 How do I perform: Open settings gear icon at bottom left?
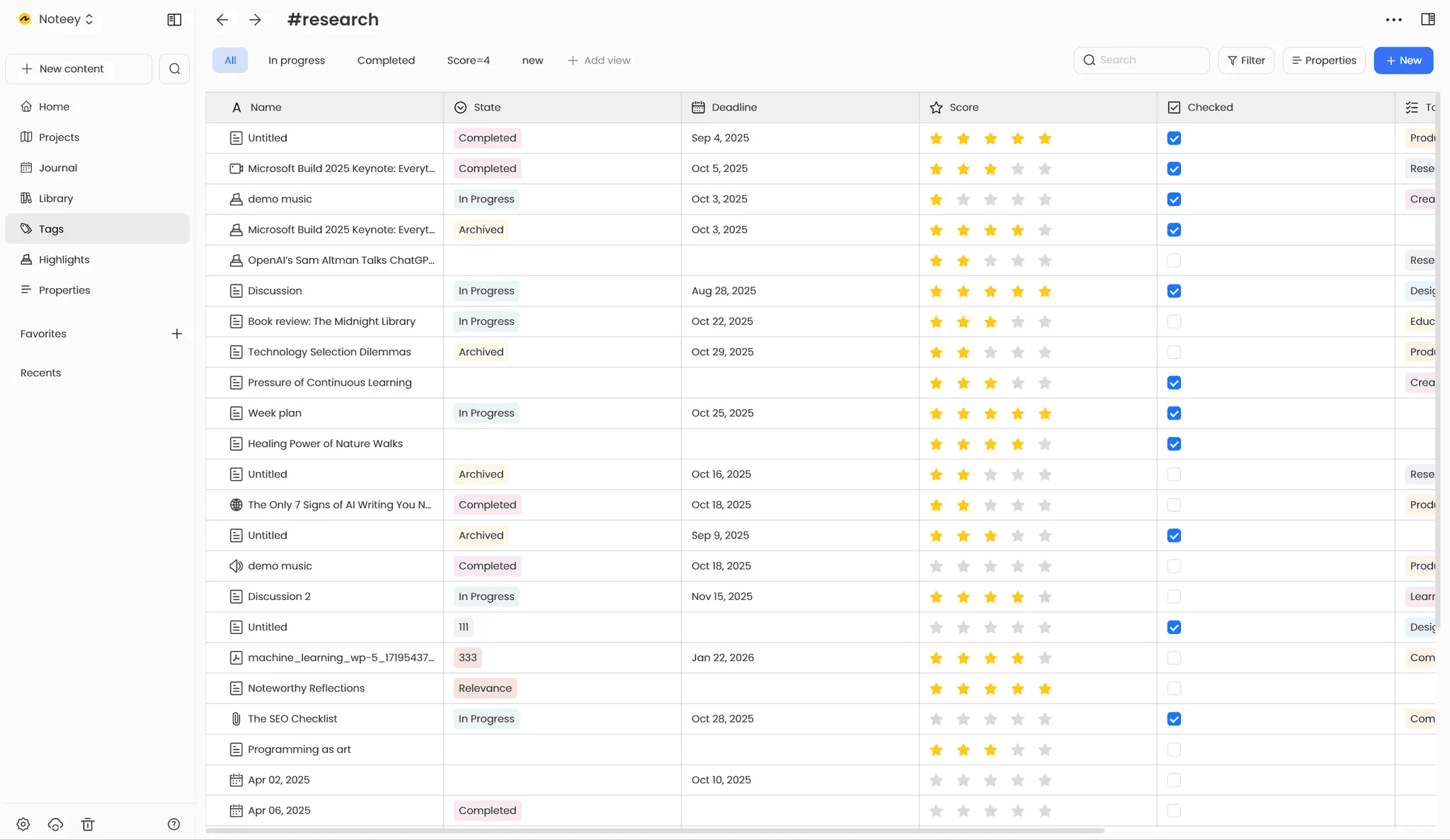[x=23, y=824]
